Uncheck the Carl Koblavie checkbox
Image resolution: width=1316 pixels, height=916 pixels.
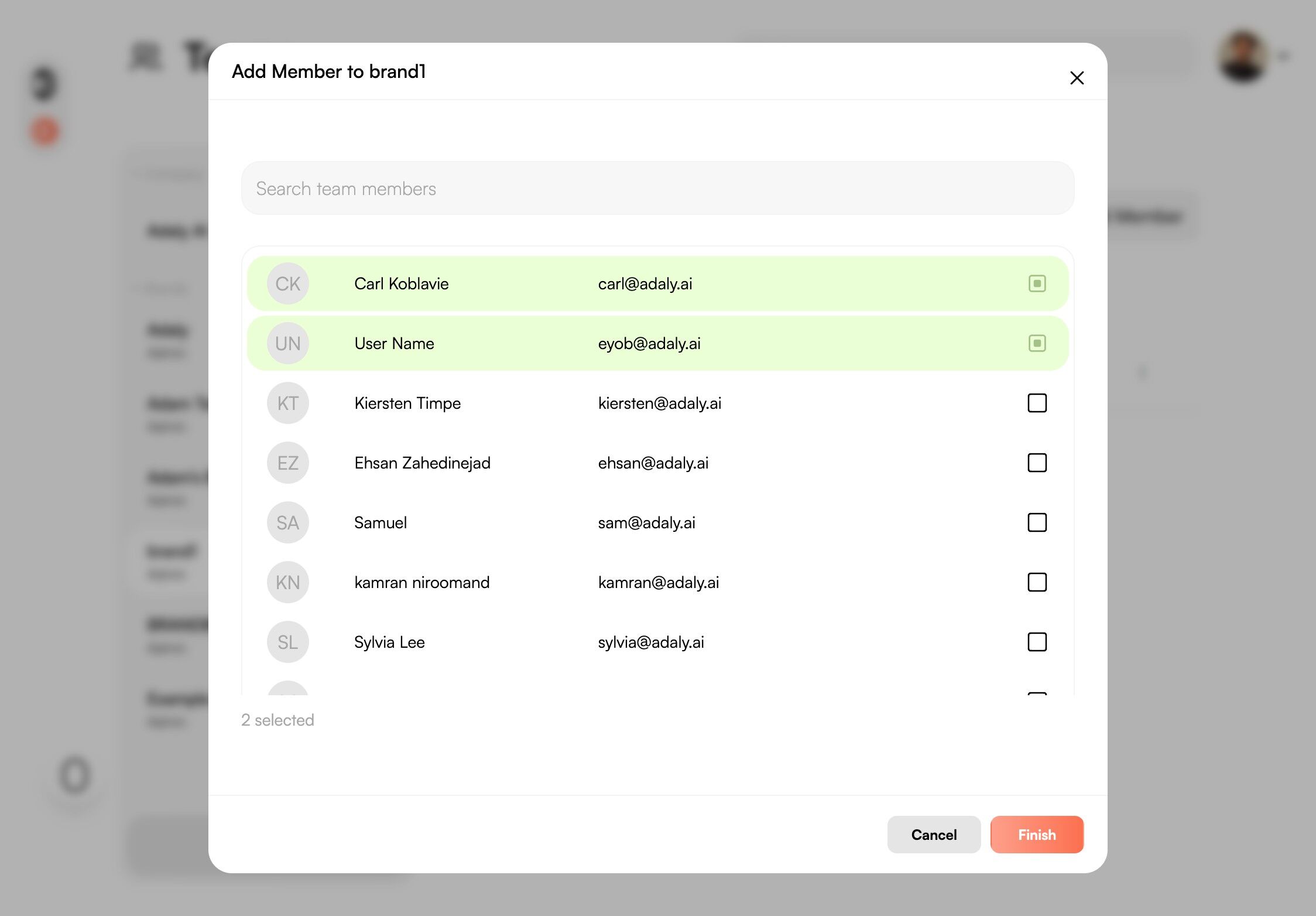[1037, 284]
